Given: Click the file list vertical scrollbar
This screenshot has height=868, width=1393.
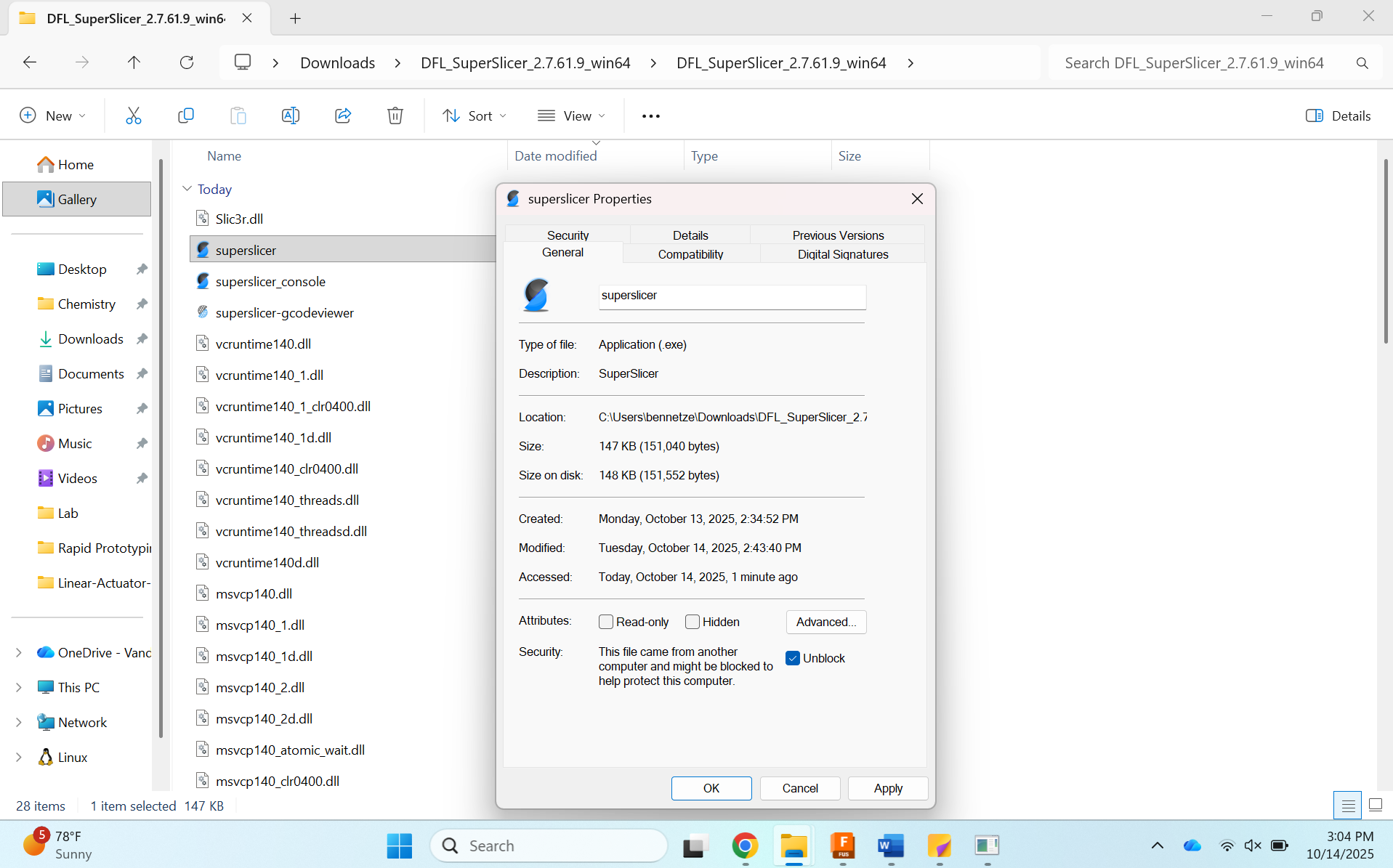Looking at the screenshot, I should coord(1384,251).
